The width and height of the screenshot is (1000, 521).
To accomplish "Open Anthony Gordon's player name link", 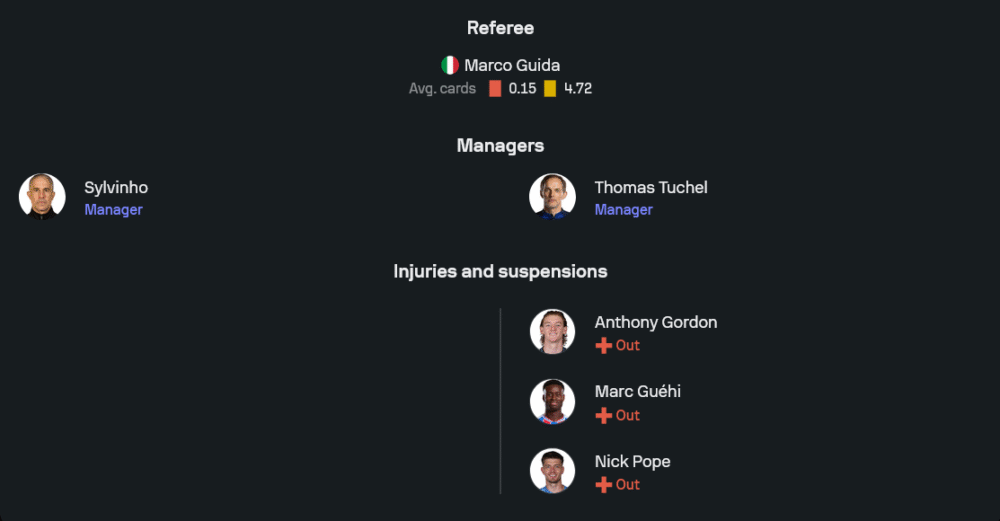I will pyautogui.click(x=656, y=322).
